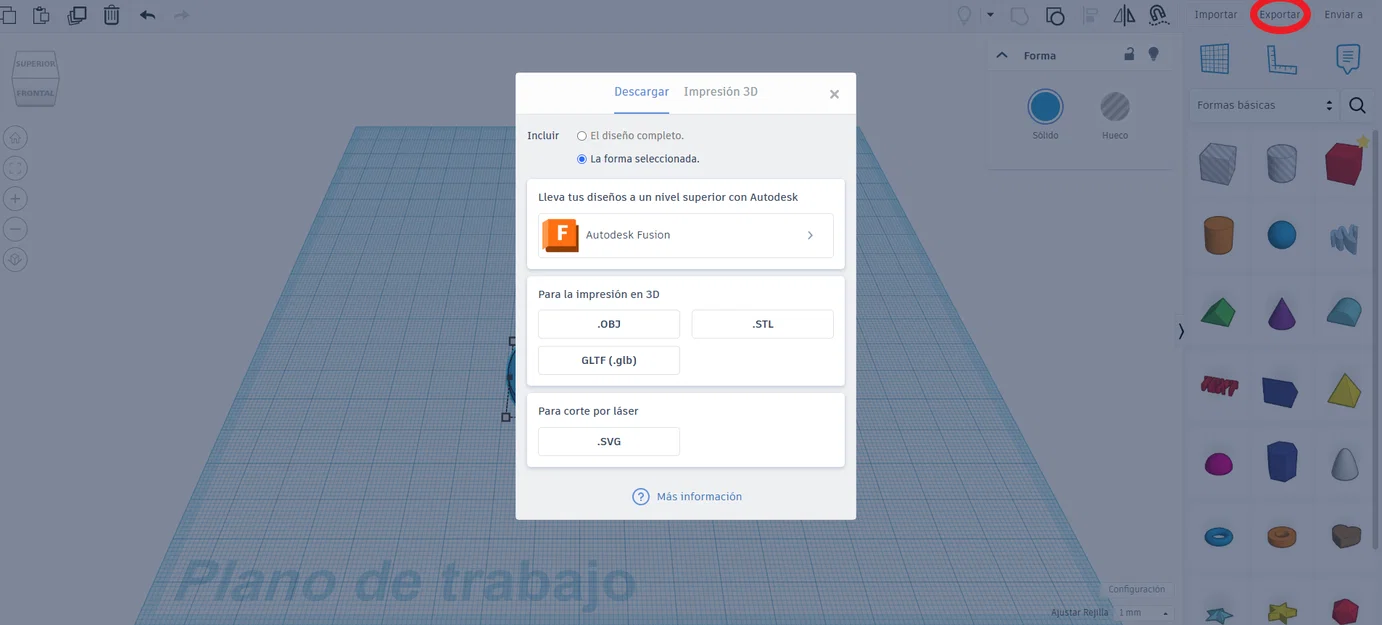
Task: Export as .OBJ
Action: click(609, 324)
